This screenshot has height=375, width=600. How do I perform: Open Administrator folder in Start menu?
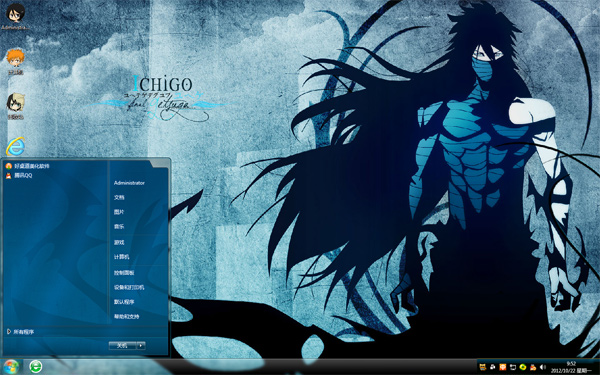(x=129, y=183)
